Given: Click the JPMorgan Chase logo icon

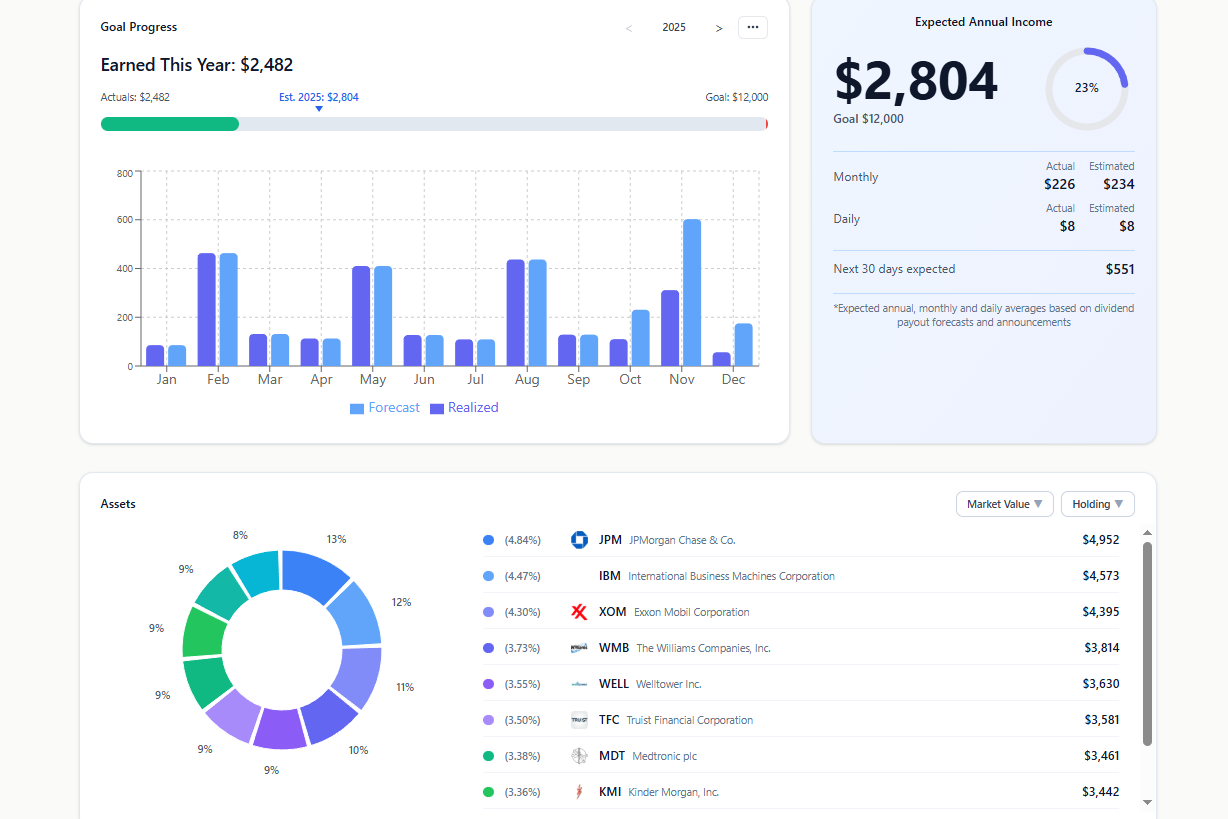Looking at the screenshot, I should tap(579, 540).
